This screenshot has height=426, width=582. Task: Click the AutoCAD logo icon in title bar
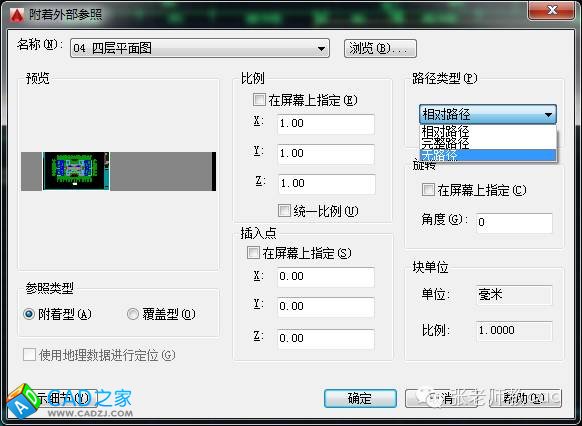point(16,15)
